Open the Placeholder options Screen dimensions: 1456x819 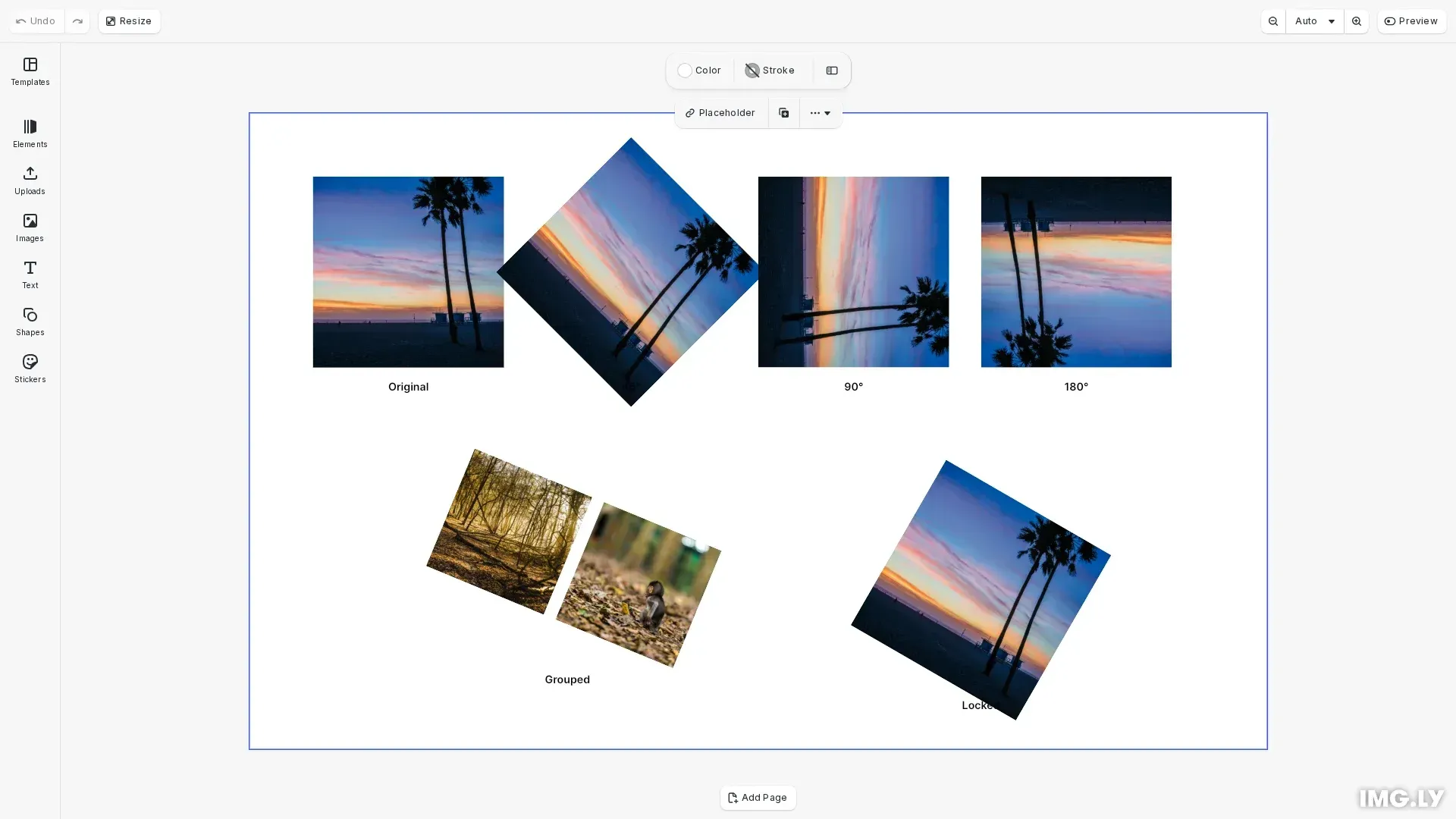pyautogui.click(x=720, y=112)
